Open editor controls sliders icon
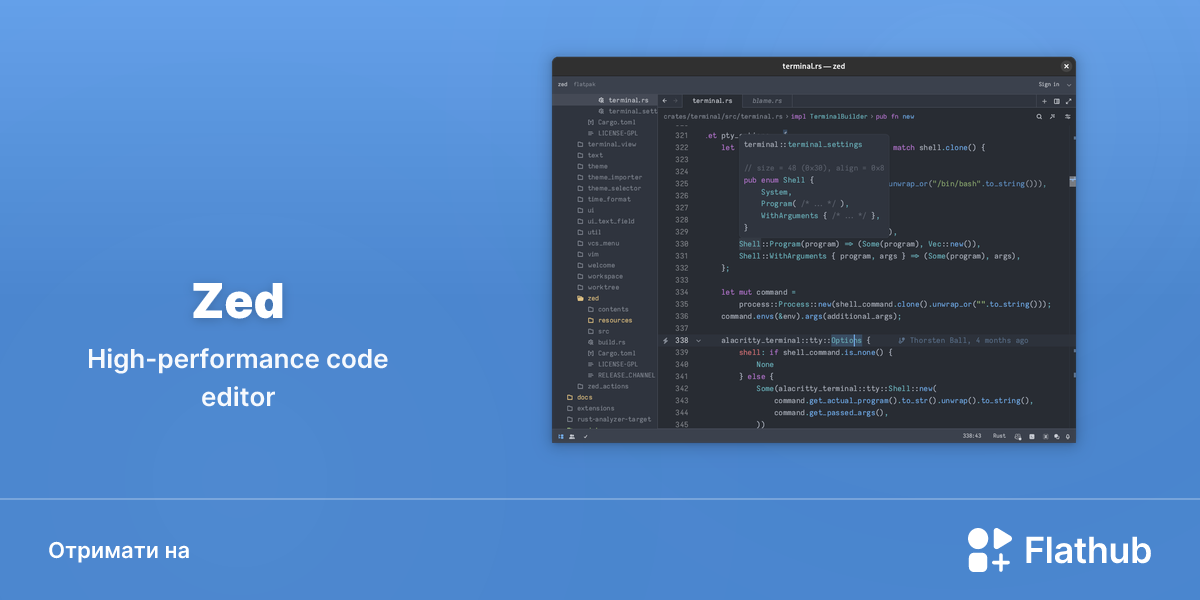1200x600 pixels. pos(1067,116)
